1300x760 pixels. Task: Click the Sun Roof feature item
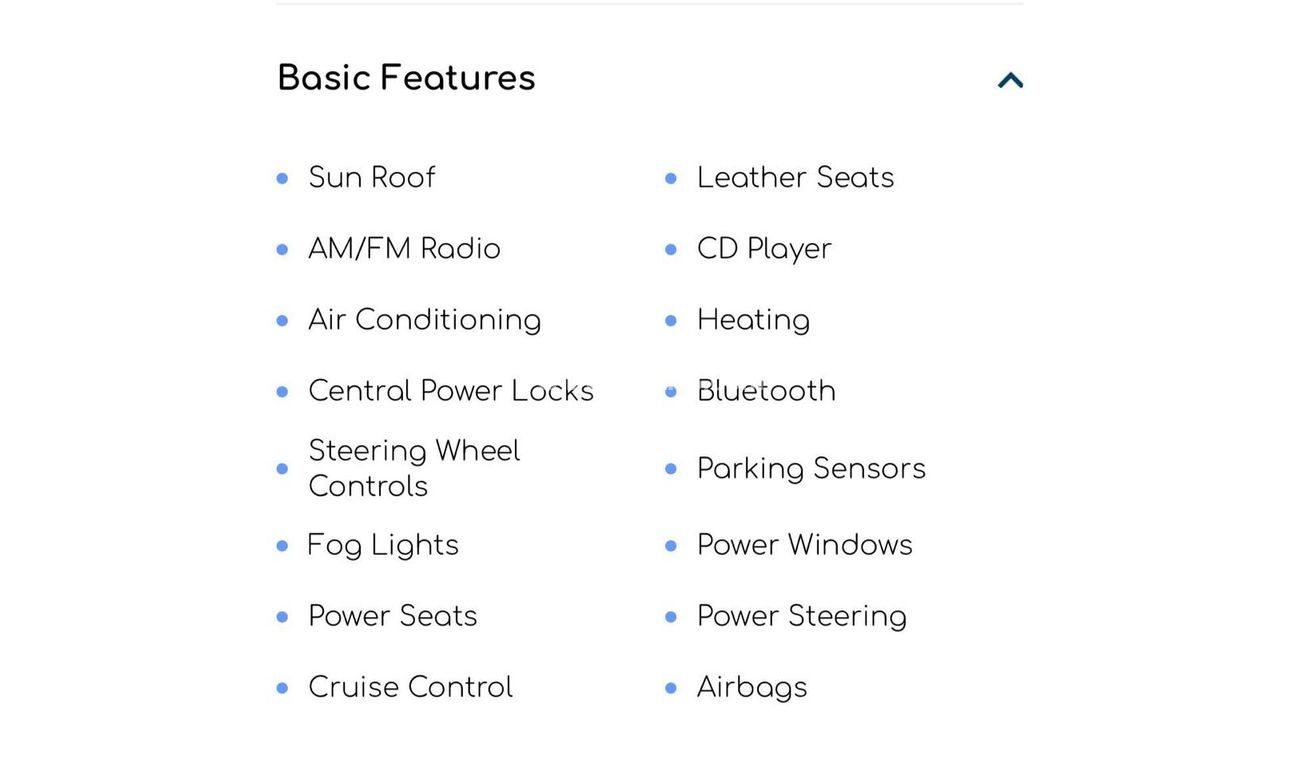371,178
